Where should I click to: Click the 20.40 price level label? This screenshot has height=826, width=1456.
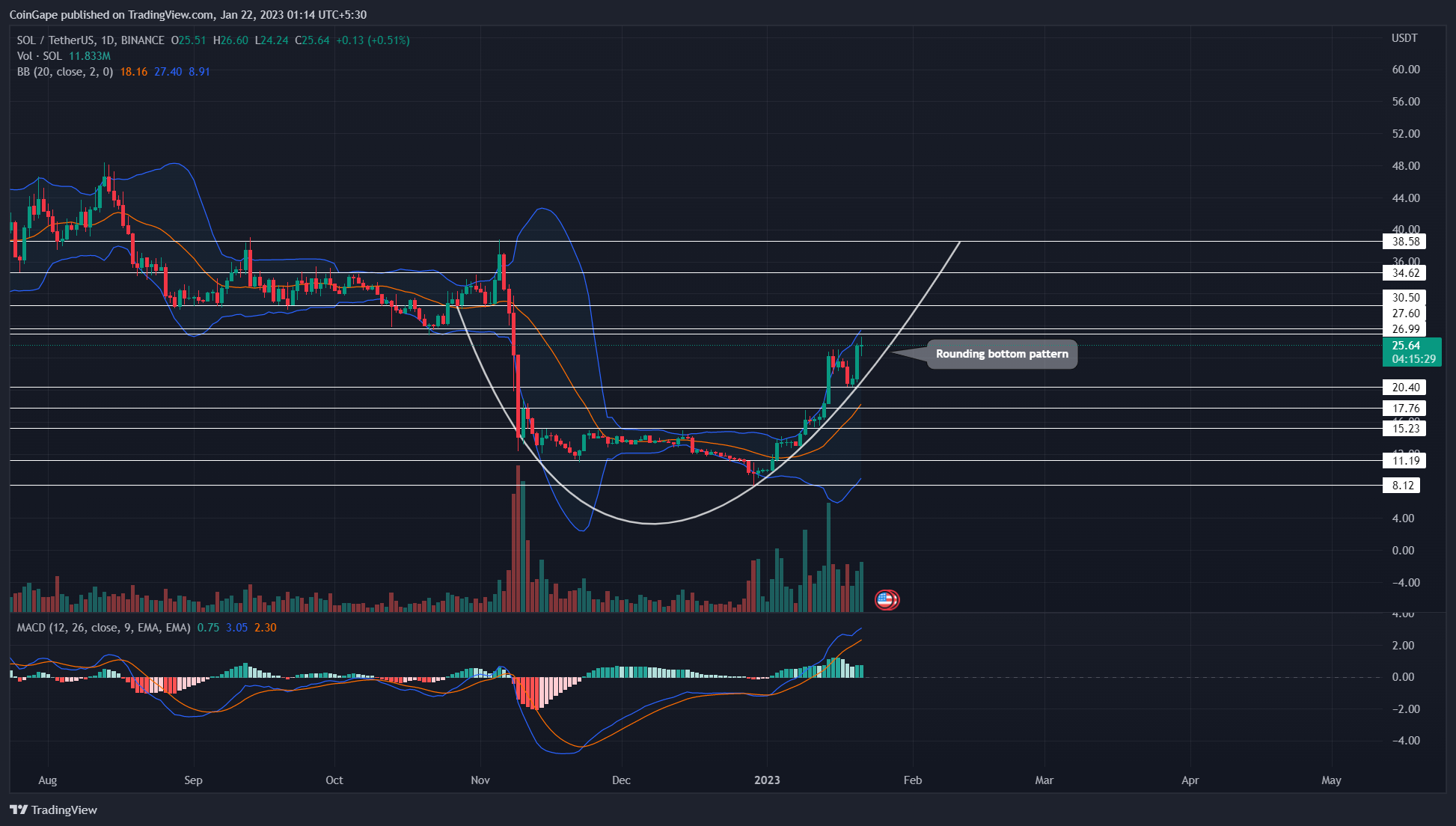tap(1405, 388)
